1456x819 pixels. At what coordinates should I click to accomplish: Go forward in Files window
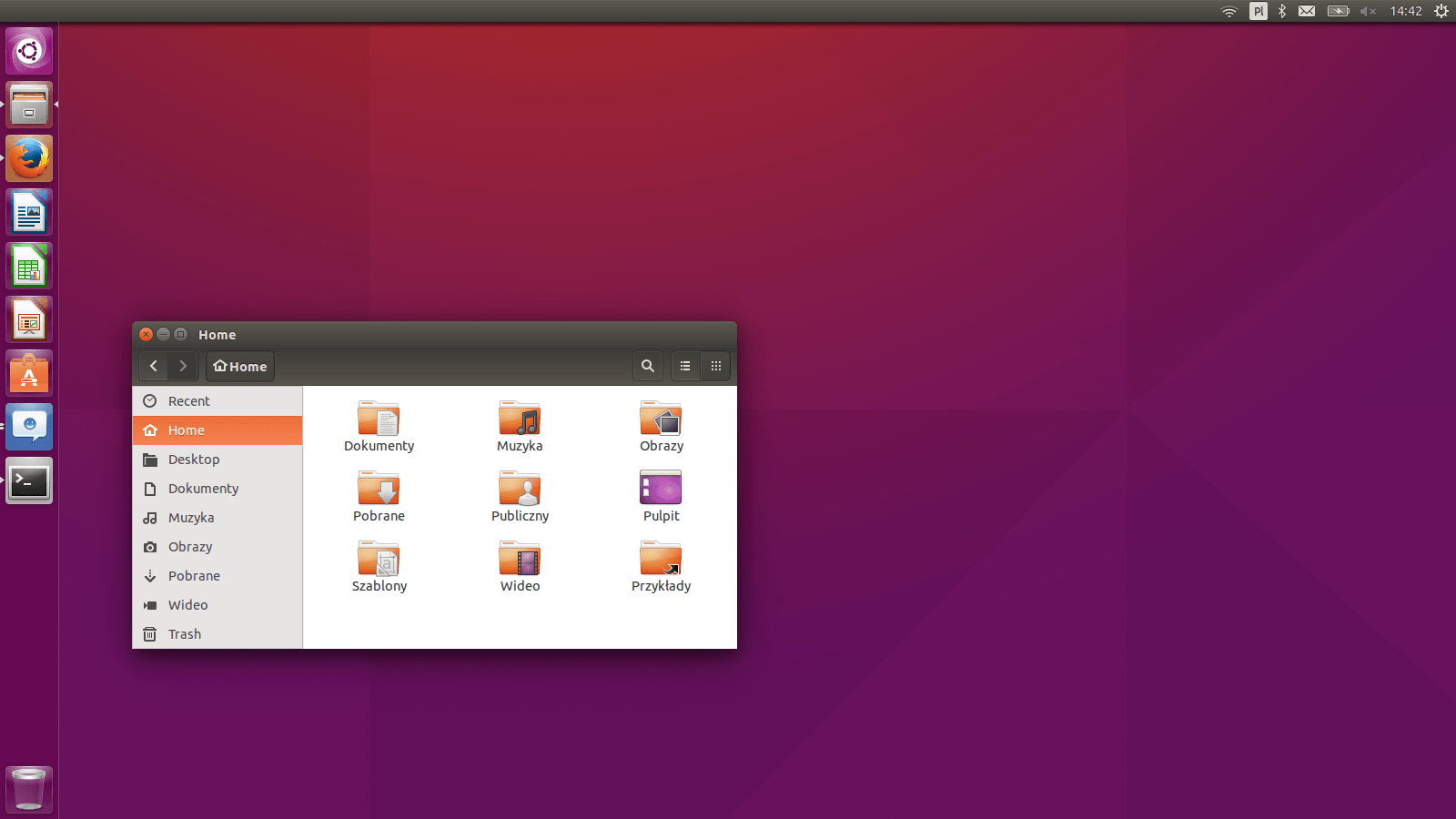pos(183,366)
